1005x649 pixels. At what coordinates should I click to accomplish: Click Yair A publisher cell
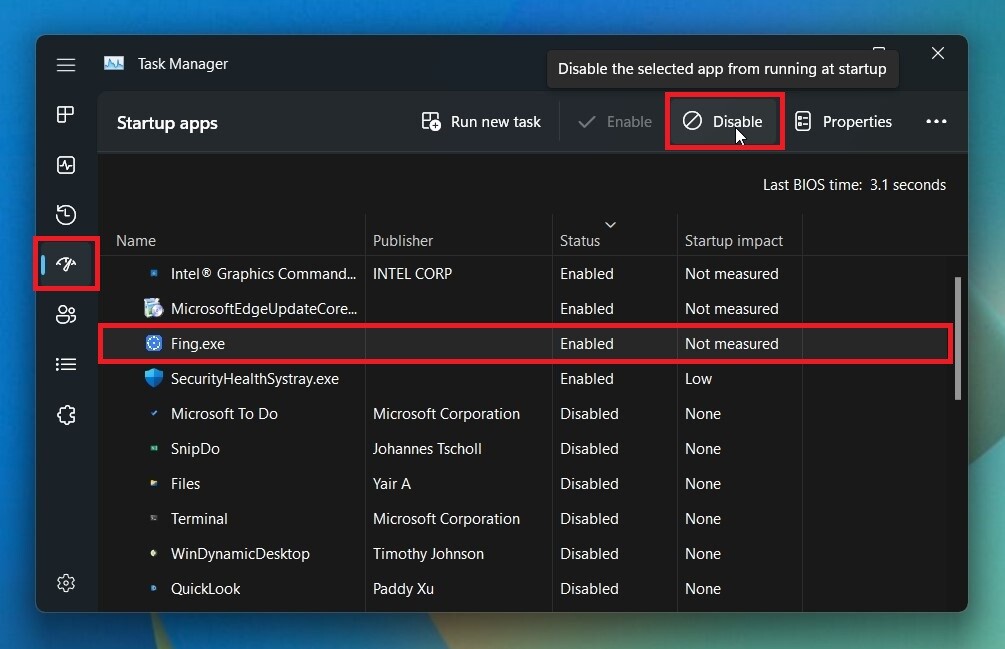pyautogui.click(x=392, y=484)
